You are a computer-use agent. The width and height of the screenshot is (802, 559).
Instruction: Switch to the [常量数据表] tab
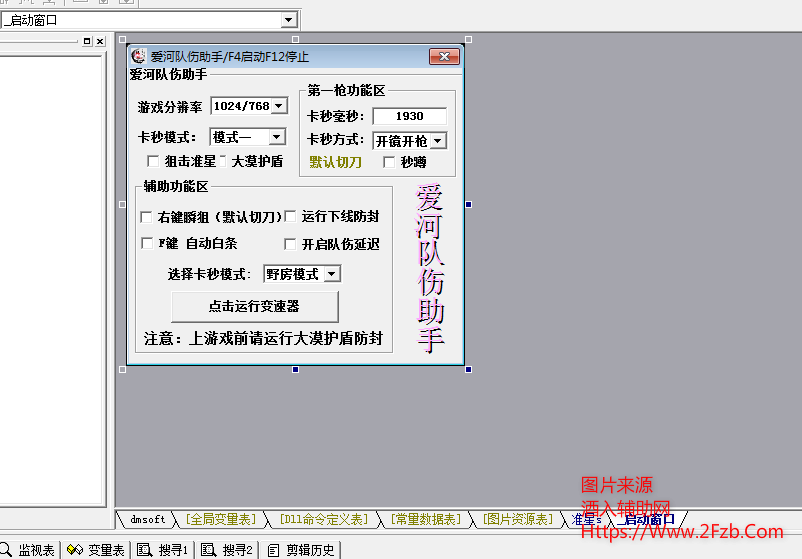425,519
